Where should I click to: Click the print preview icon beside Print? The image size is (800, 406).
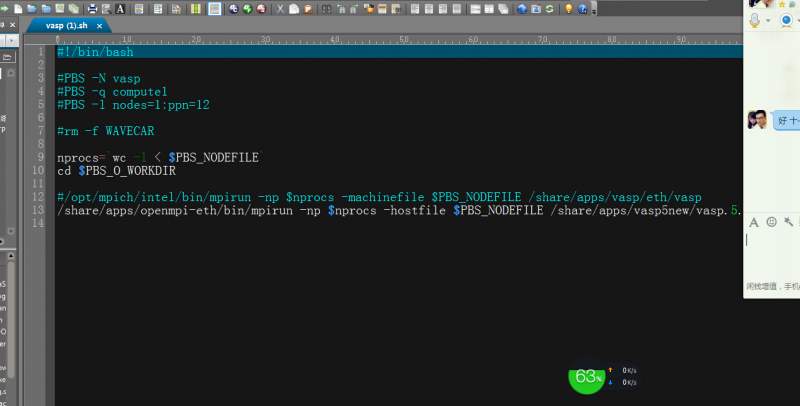pos(106,9)
